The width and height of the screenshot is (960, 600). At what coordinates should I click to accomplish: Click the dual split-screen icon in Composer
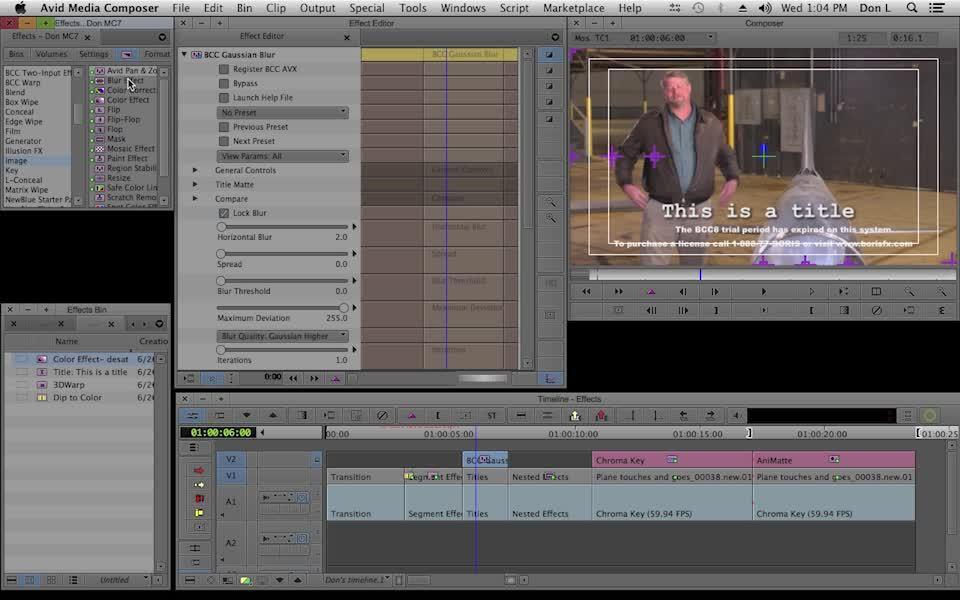pos(876,292)
